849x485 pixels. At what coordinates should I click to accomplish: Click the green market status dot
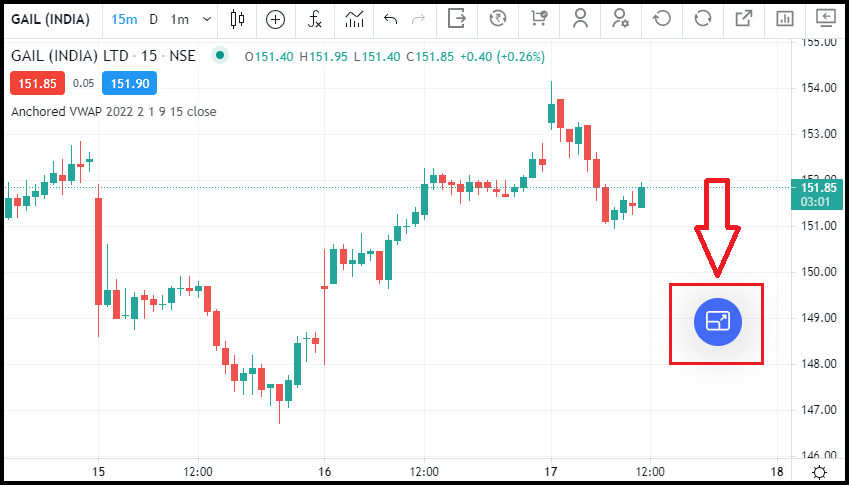click(219, 55)
